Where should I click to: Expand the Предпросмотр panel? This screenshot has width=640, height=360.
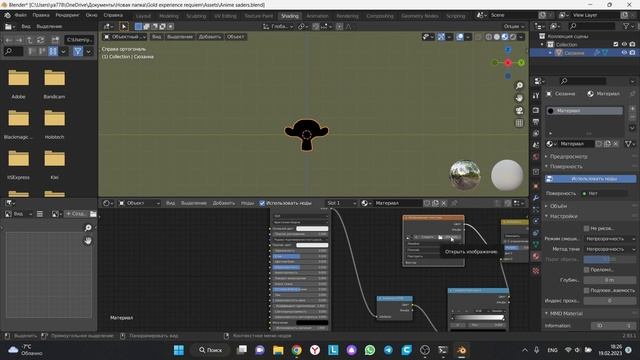pyautogui.click(x=568, y=156)
